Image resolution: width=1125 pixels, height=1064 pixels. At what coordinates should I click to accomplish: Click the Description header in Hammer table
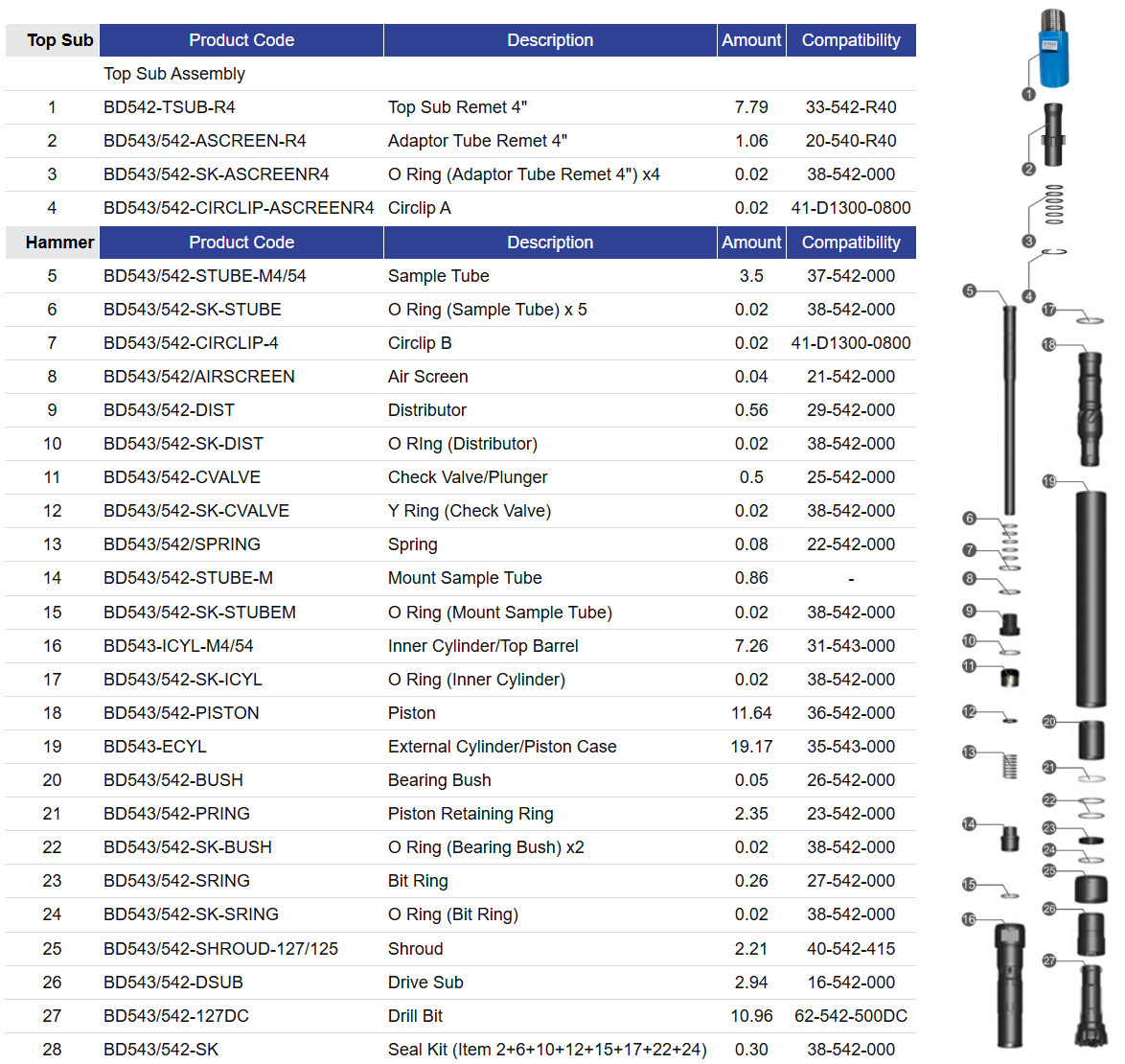[x=550, y=243]
